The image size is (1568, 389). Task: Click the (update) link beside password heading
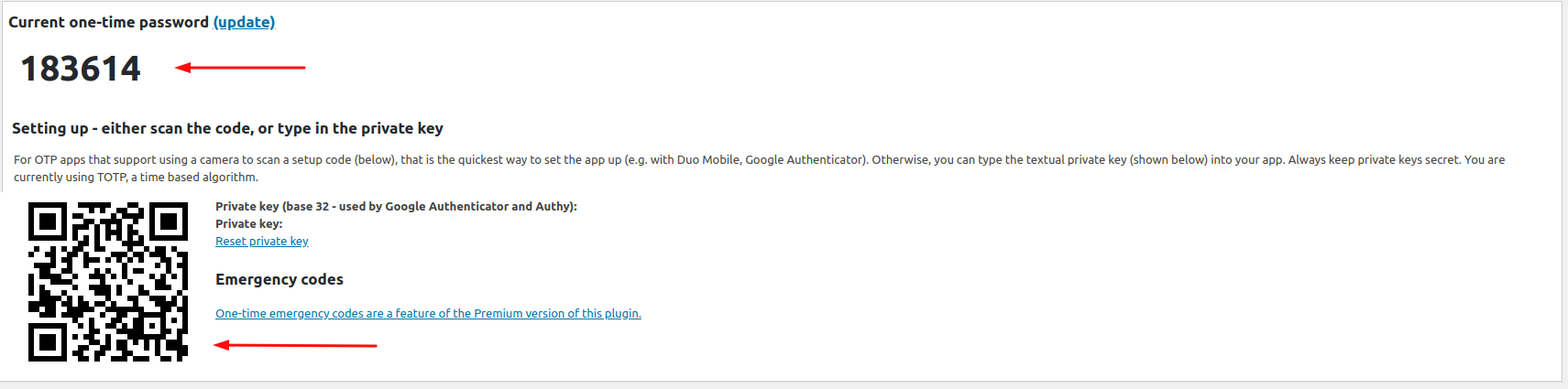244,22
